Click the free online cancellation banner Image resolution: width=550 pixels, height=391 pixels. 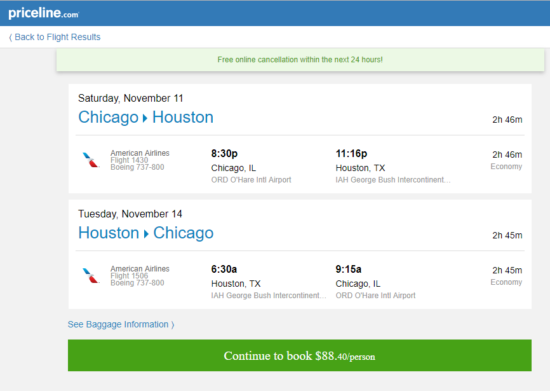click(x=300, y=60)
